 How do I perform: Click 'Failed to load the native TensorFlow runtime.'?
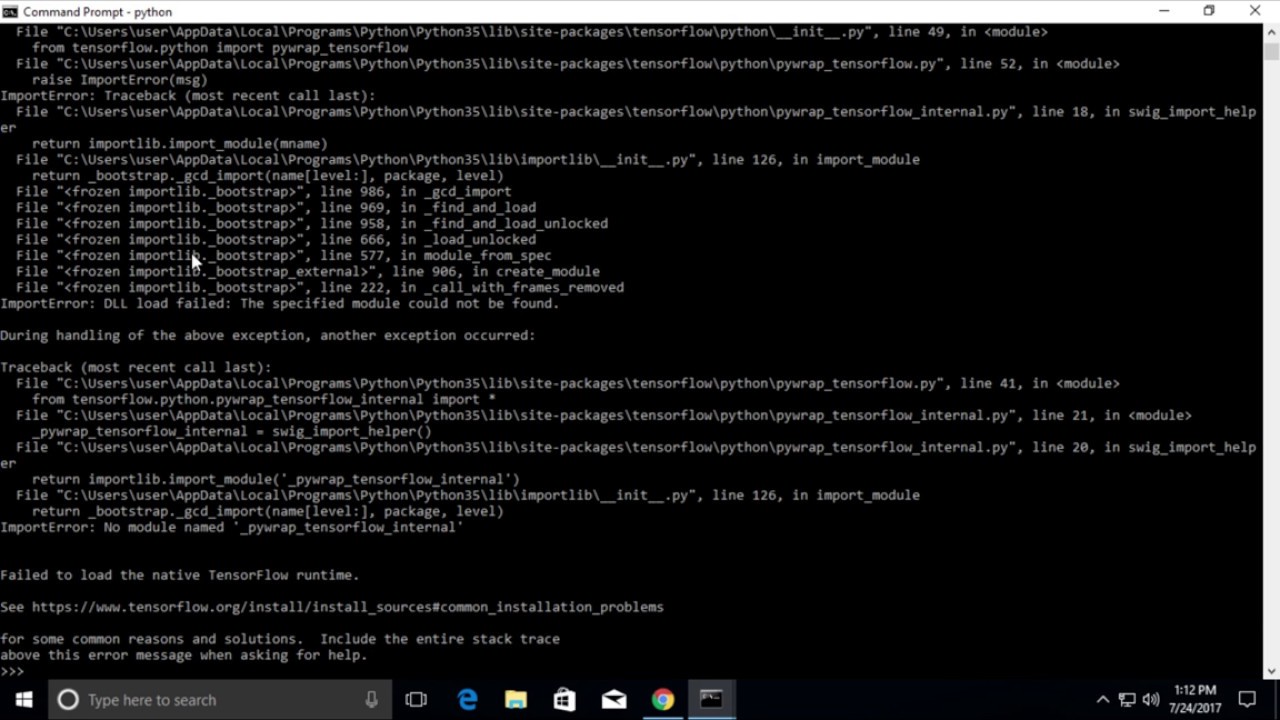coord(180,575)
